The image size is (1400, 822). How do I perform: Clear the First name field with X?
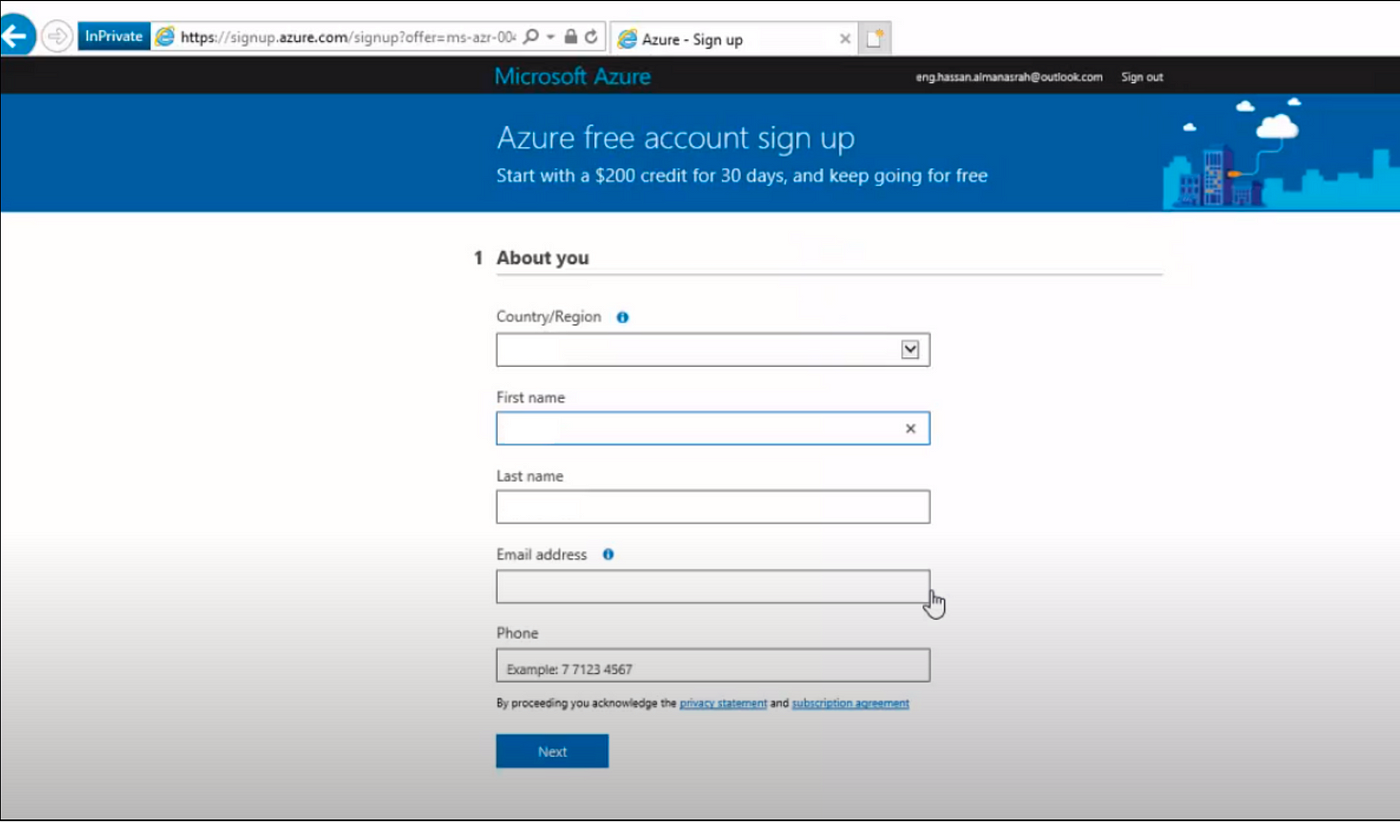pyautogui.click(x=910, y=428)
